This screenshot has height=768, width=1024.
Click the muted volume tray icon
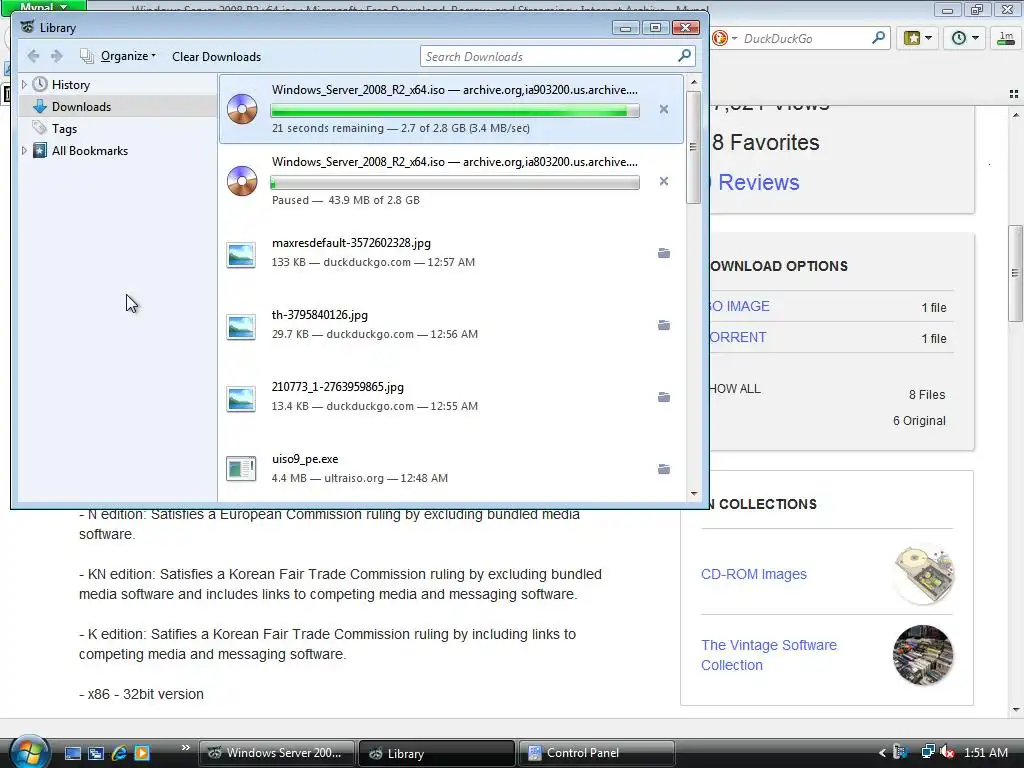click(x=948, y=752)
